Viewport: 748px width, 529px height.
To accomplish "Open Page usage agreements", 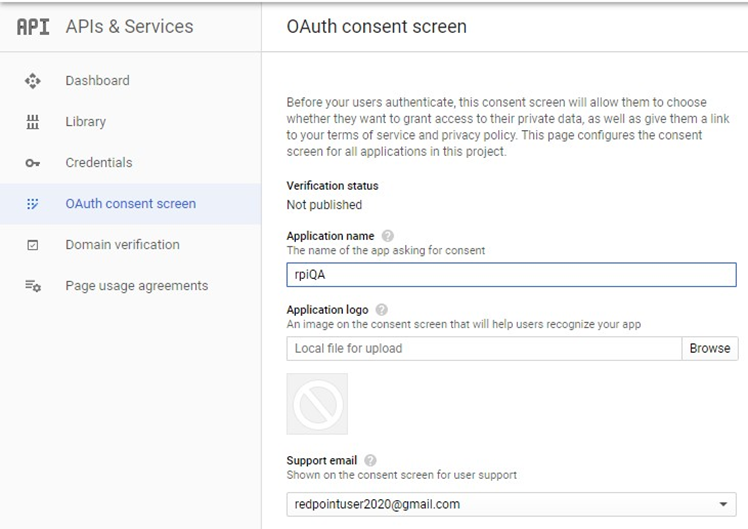I will (x=136, y=286).
